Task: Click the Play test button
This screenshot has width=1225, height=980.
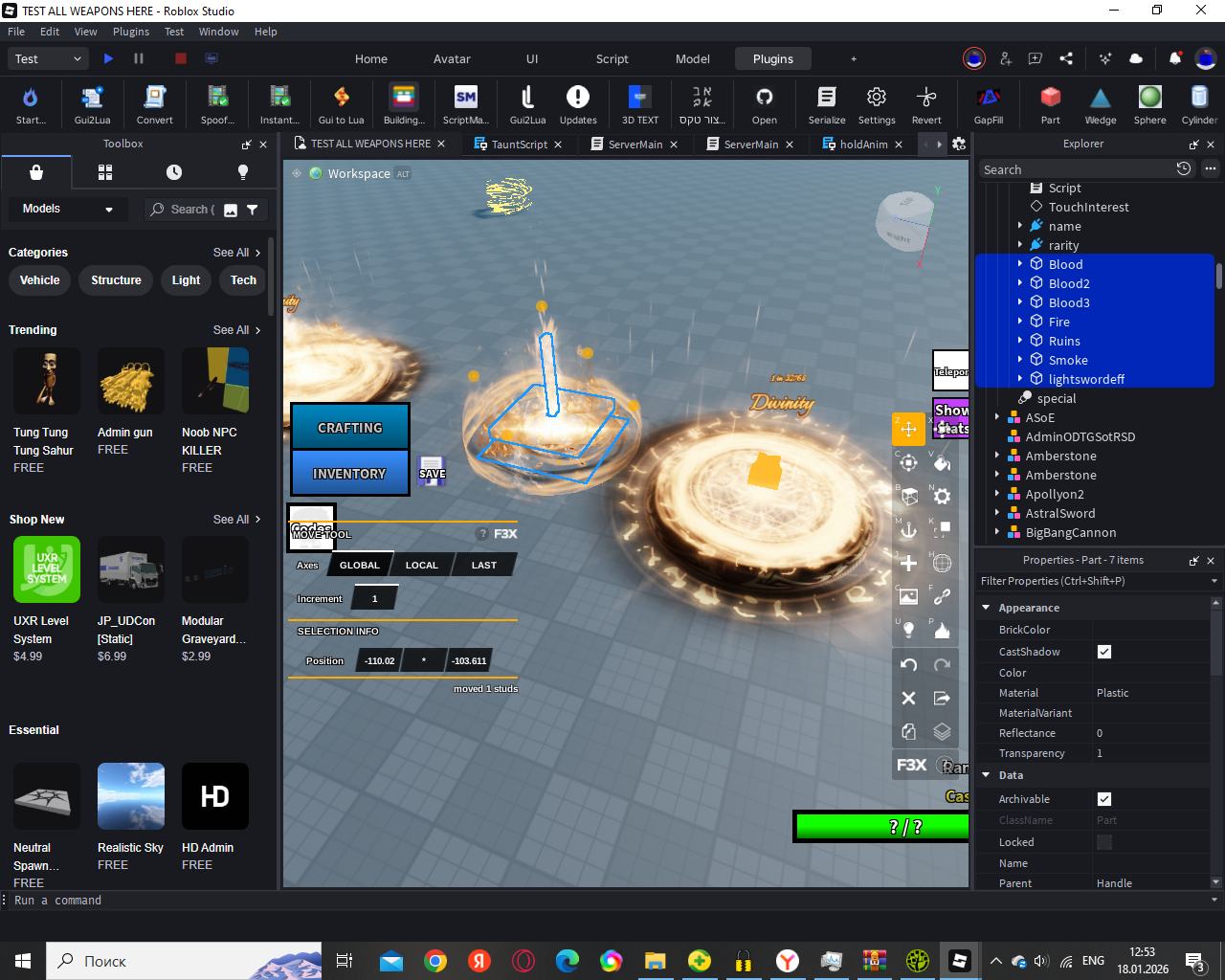Action: point(108,58)
